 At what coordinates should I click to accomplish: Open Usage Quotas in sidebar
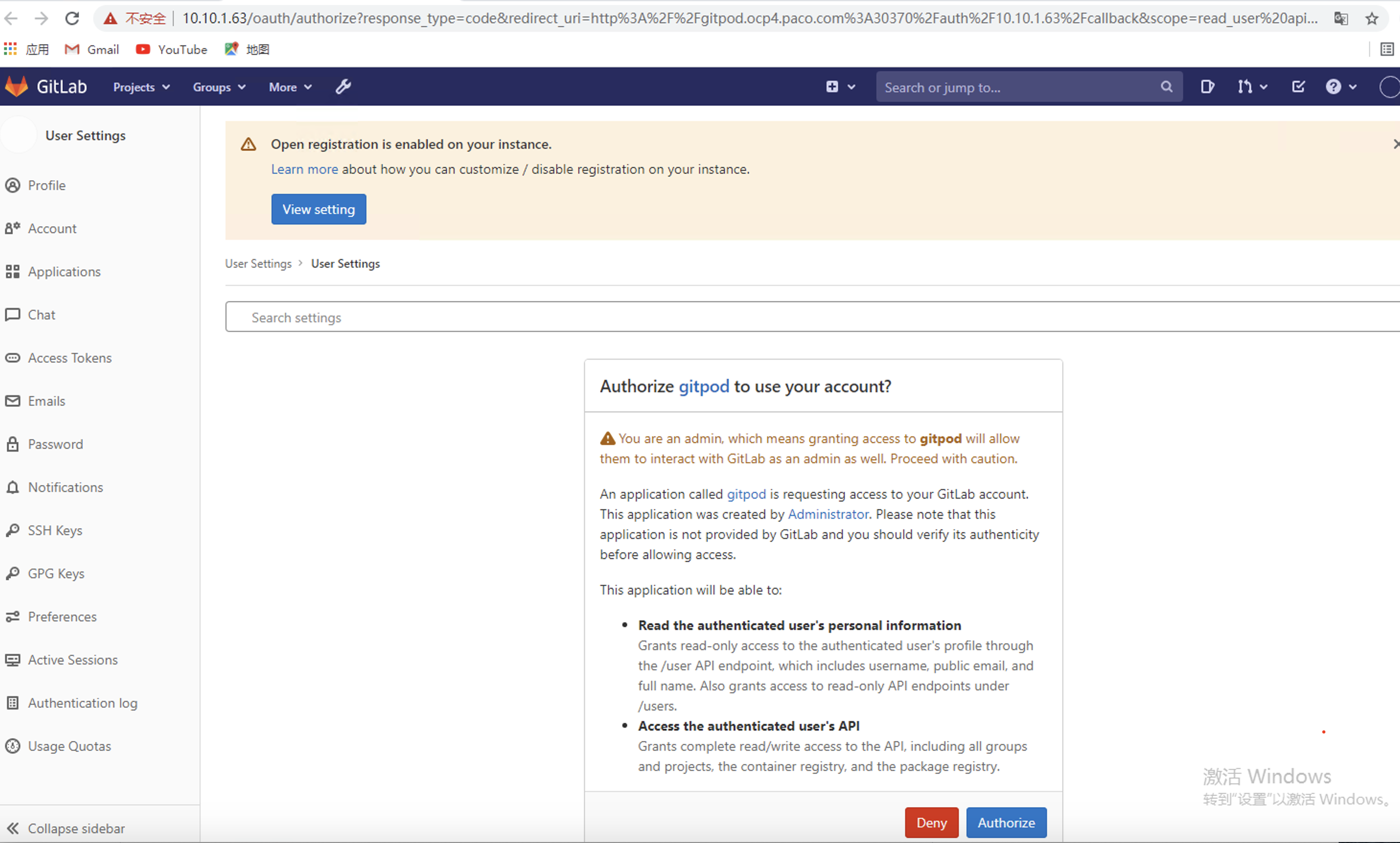click(70, 746)
